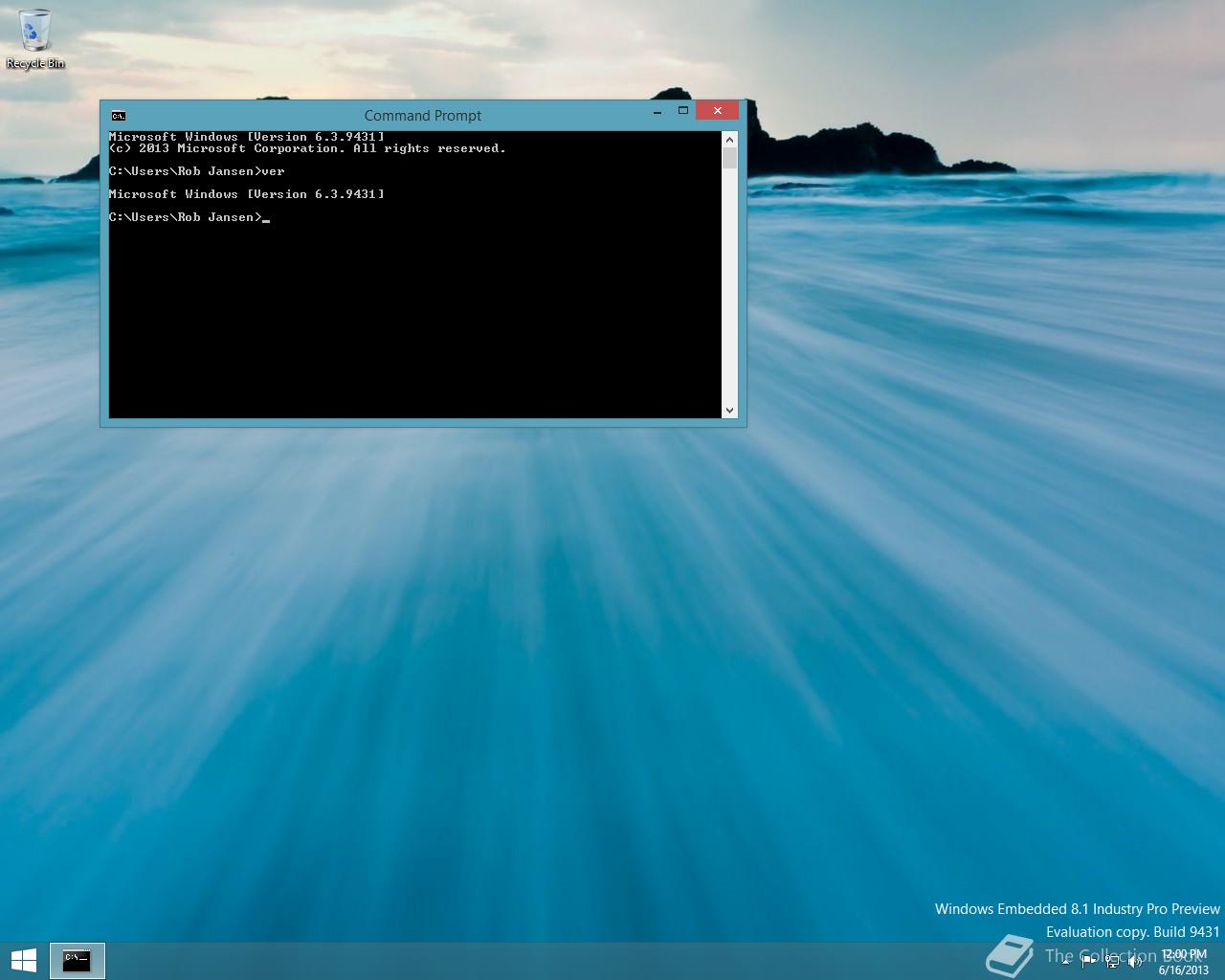This screenshot has width=1225, height=980.
Task: Click the copyright 2013 Microsoft Corporation line
Action: click(x=307, y=148)
